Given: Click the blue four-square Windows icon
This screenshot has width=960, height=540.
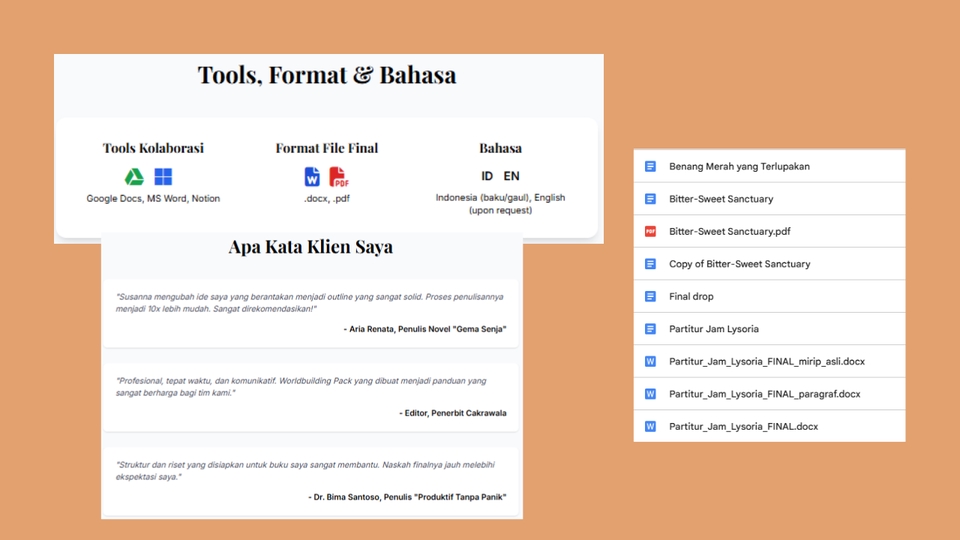Looking at the screenshot, I should (163, 177).
